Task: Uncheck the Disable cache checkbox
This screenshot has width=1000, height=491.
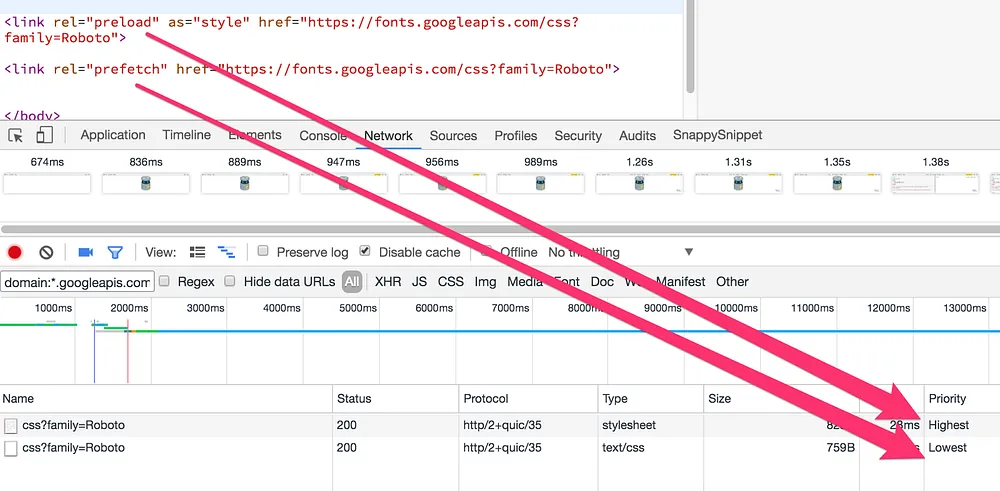Action: coord(365,251)
